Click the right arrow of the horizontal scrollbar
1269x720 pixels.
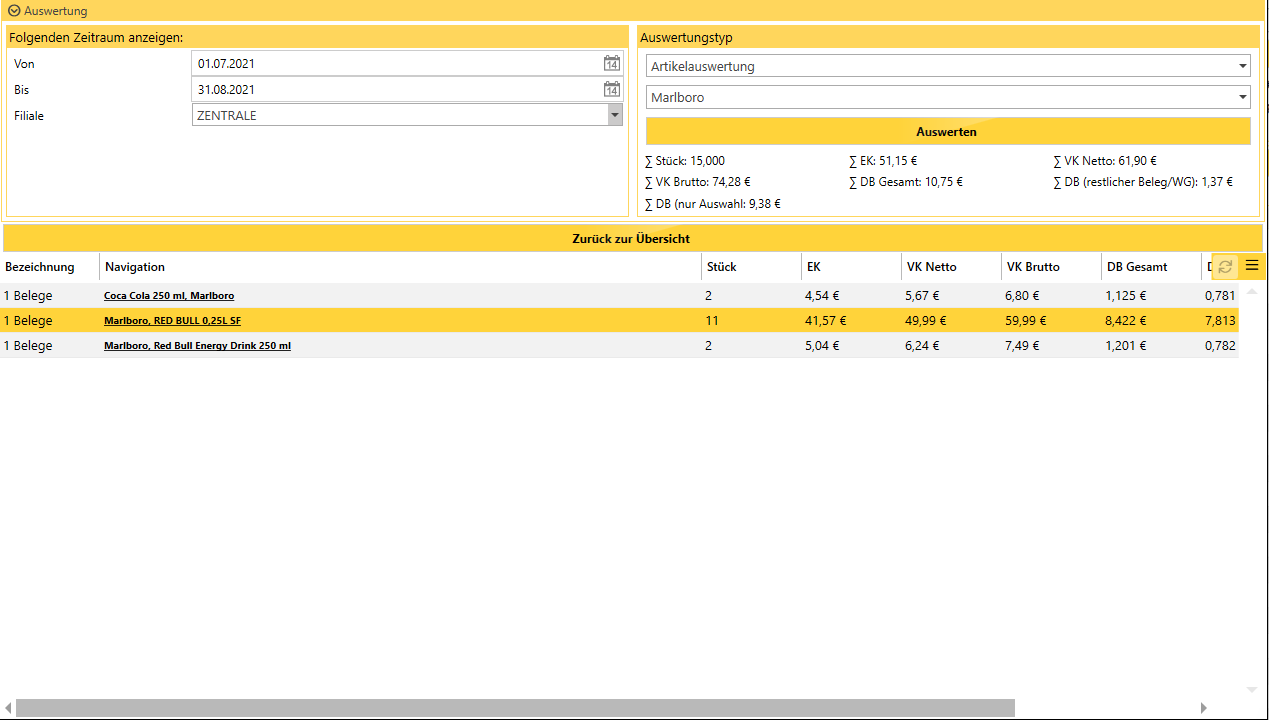1204,708
